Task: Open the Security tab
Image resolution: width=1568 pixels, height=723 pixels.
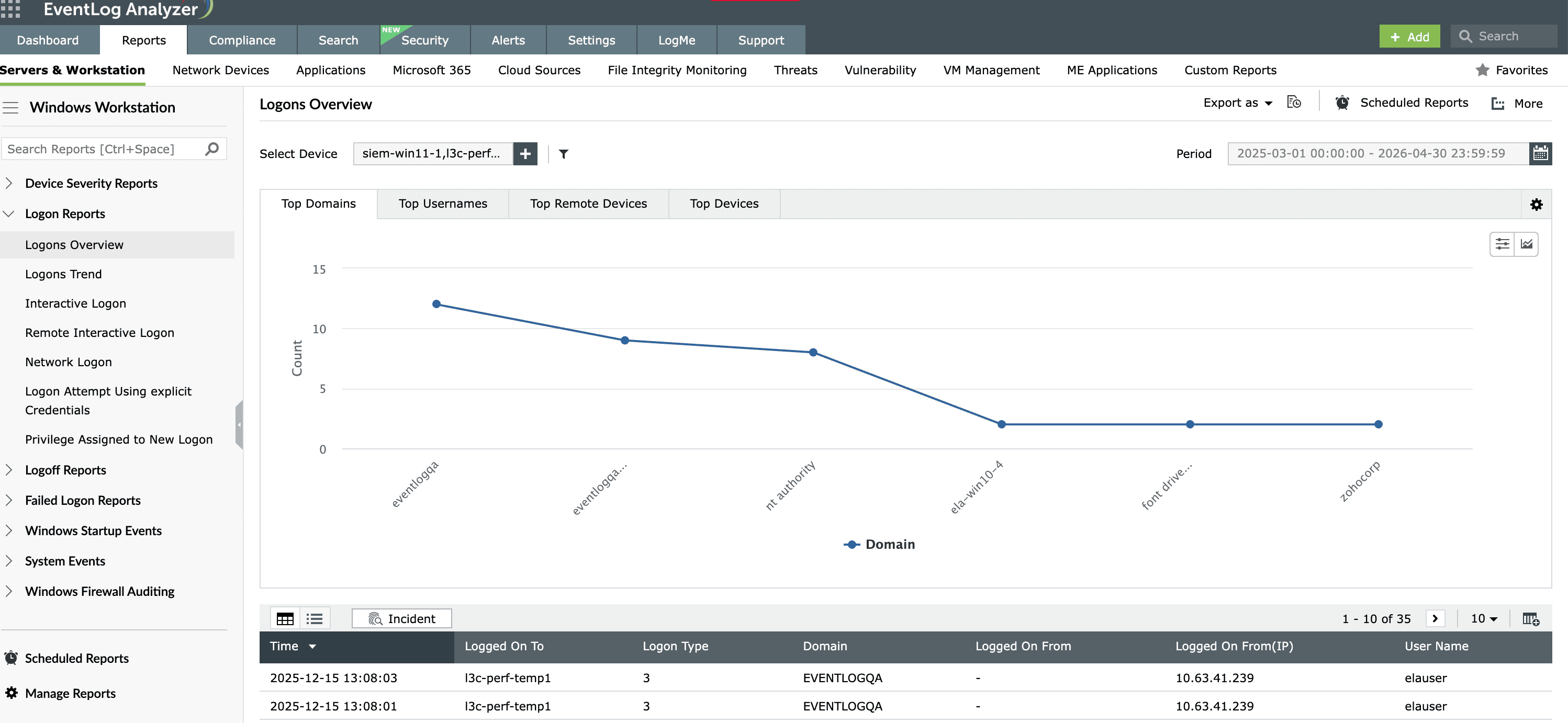Action: (425, 40)
